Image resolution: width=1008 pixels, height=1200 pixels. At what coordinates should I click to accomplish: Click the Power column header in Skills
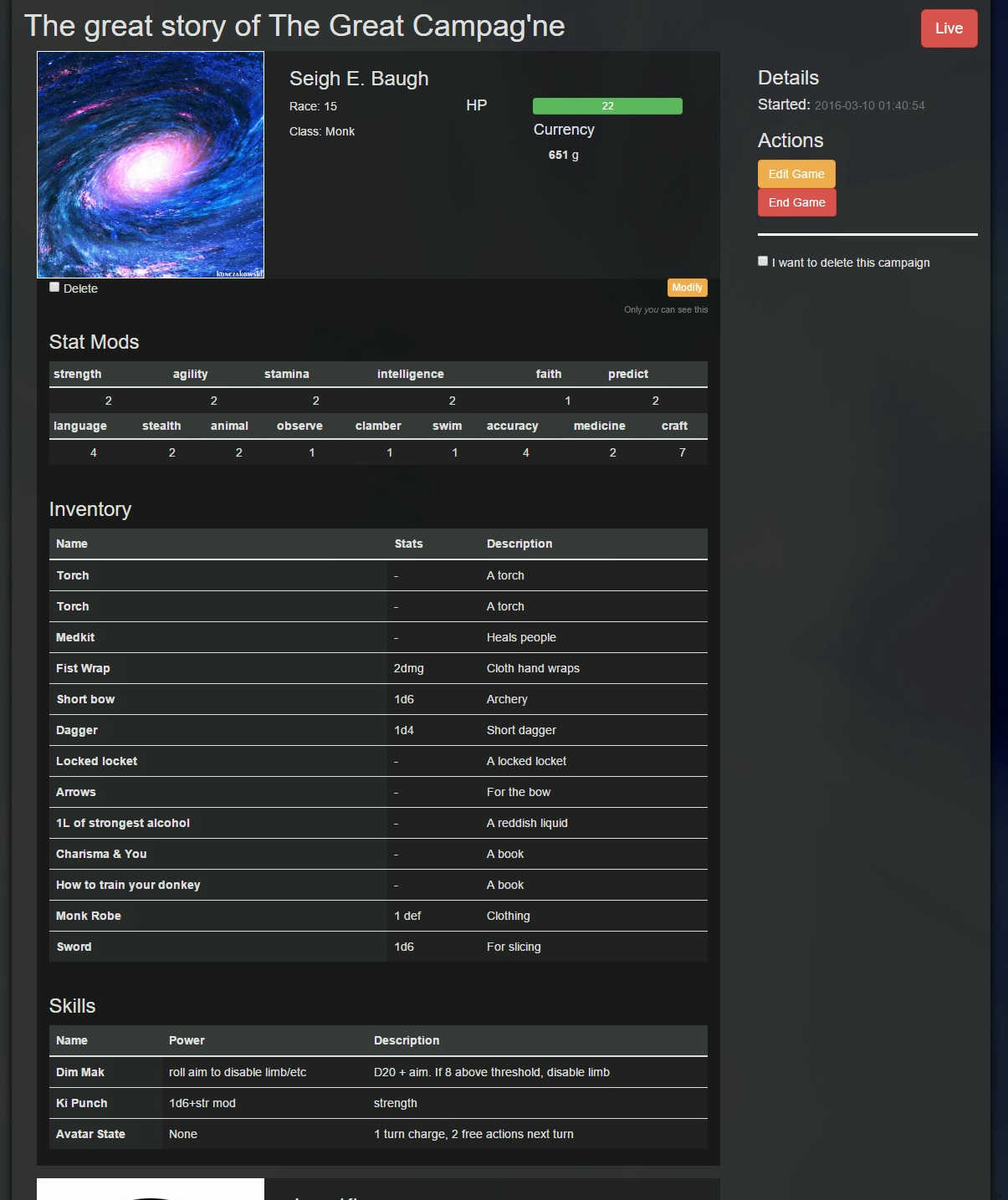[187, 1040]
